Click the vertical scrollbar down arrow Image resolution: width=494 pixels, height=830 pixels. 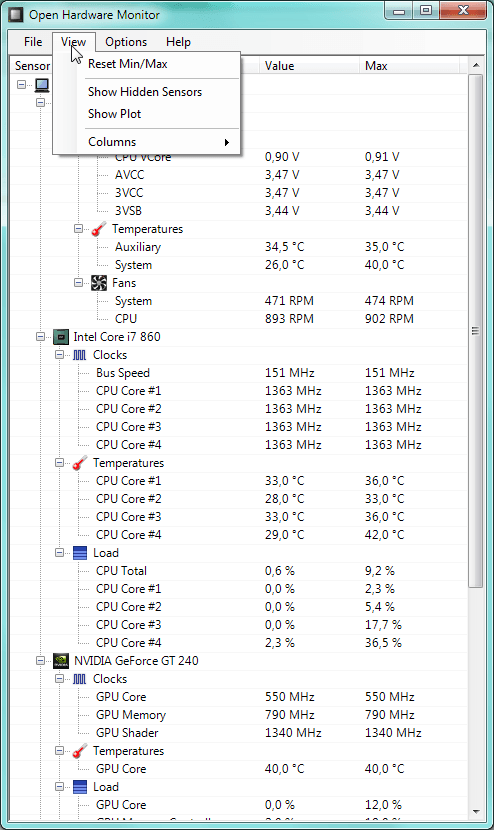pyautogui.click(x=475, y=811)
